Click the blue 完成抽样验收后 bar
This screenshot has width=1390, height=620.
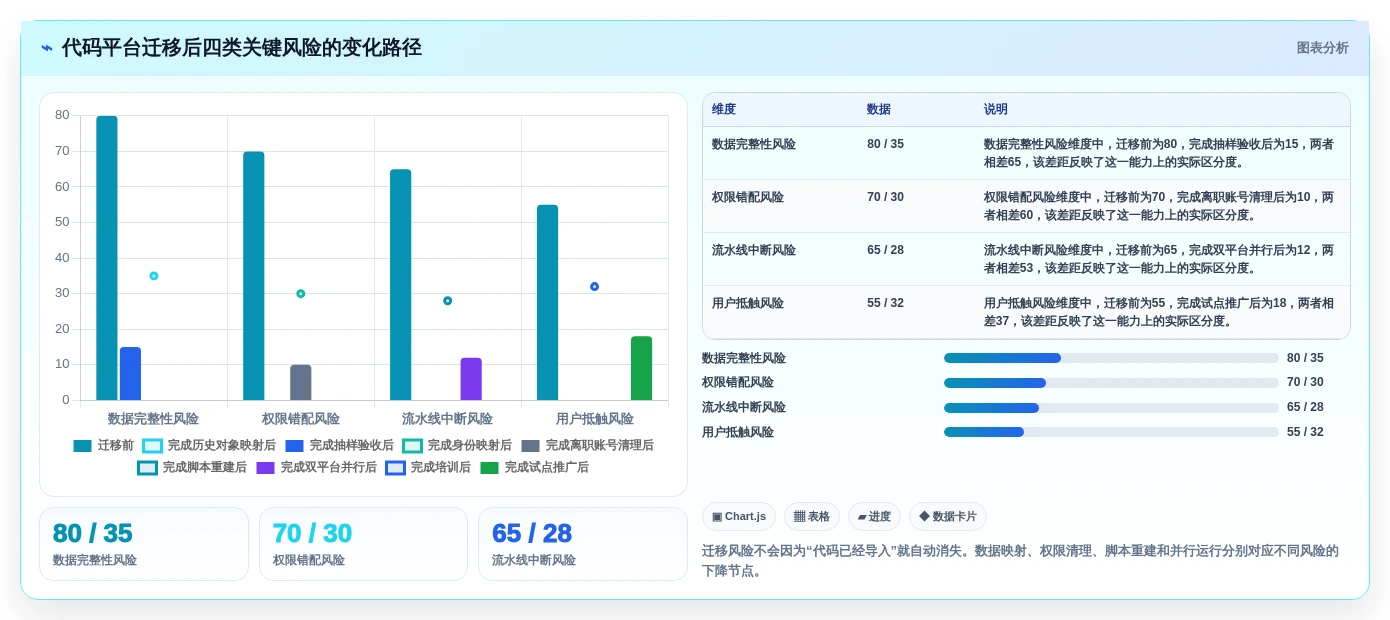[x=130, y=374]
